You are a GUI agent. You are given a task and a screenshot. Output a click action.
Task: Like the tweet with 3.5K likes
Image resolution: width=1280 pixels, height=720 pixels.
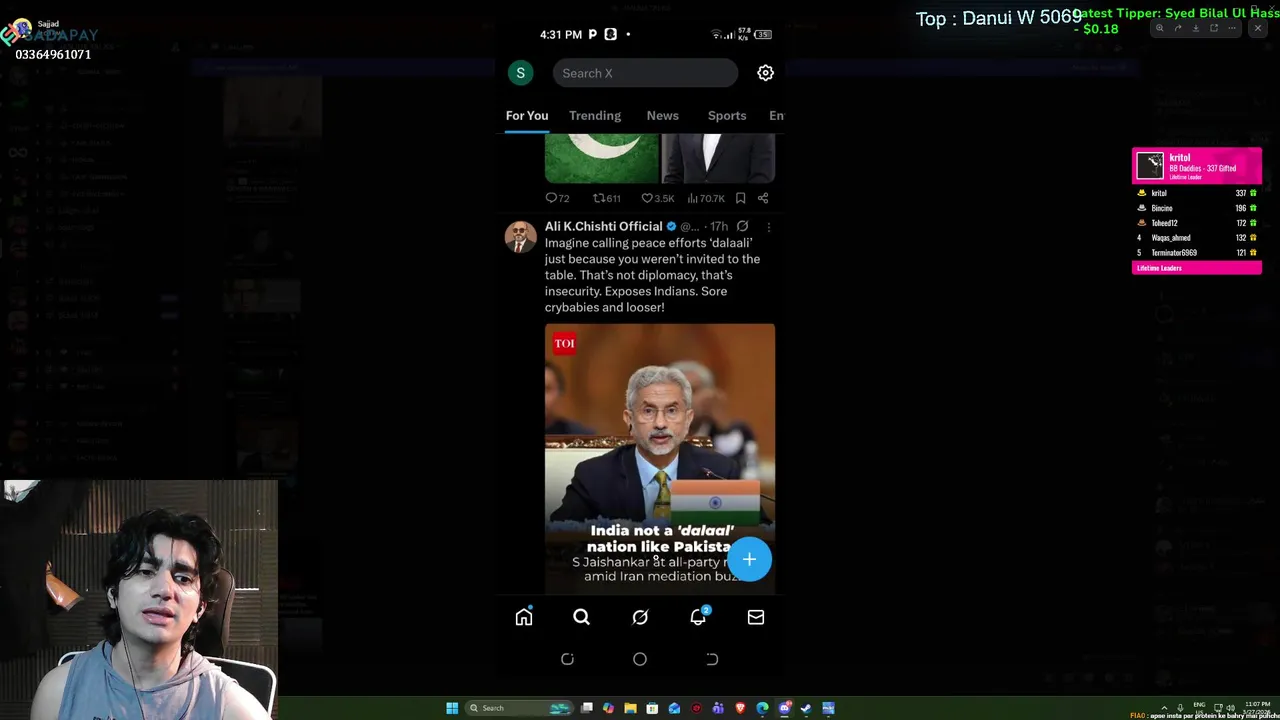pos(657,198)
